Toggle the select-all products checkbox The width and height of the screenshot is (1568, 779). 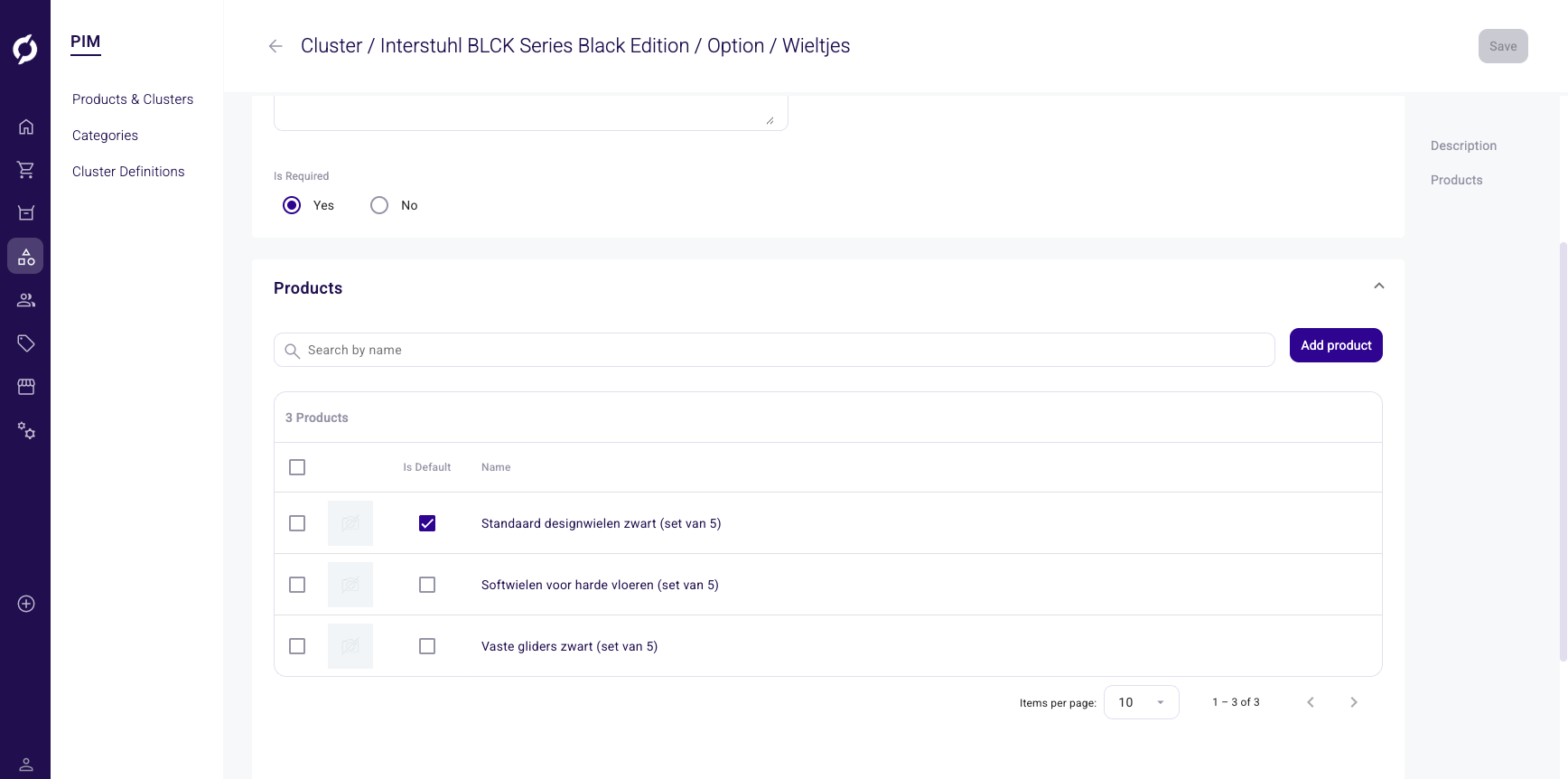point(297,467)
